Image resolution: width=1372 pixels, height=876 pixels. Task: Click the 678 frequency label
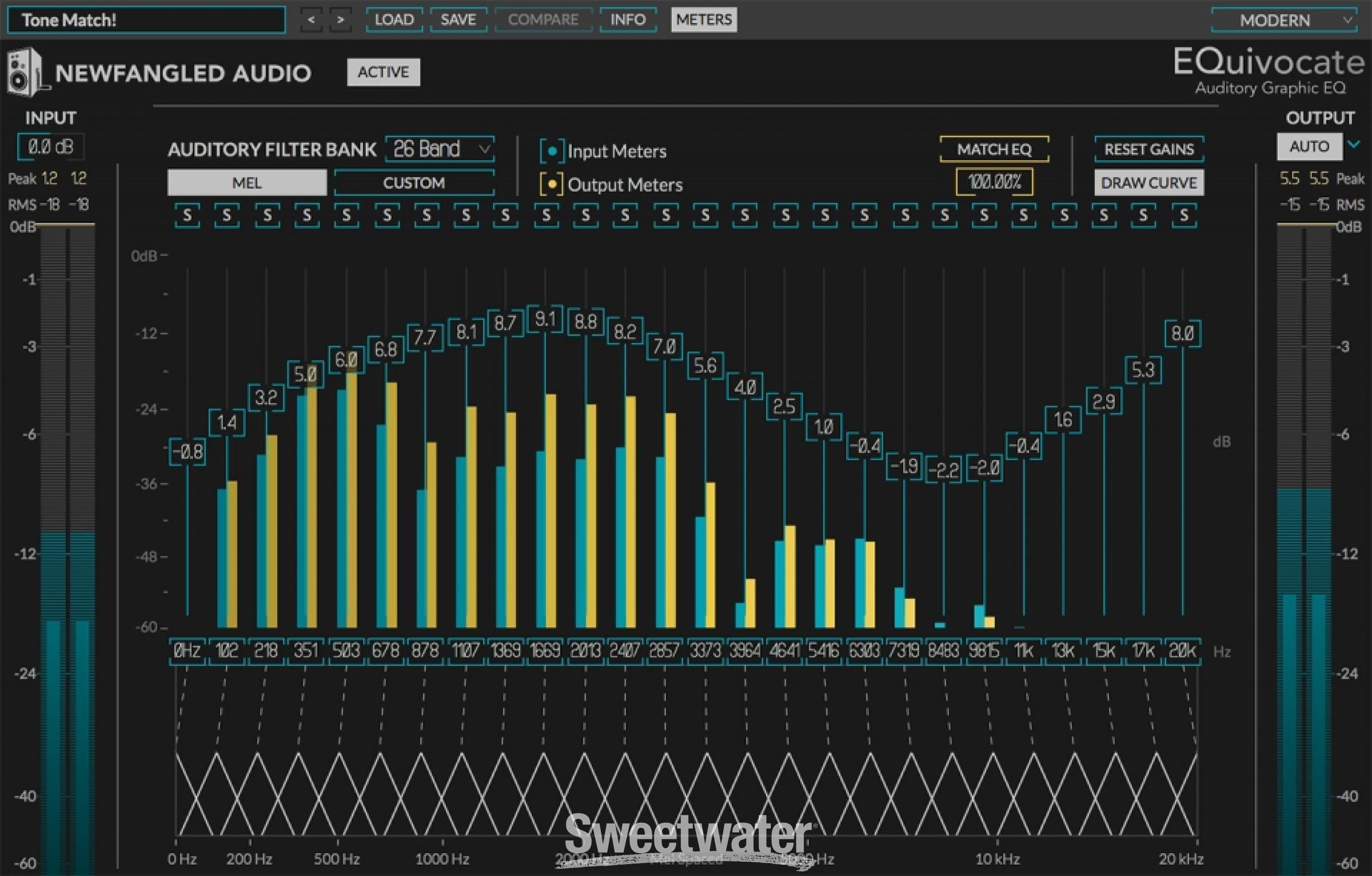[x=386, y=651]
